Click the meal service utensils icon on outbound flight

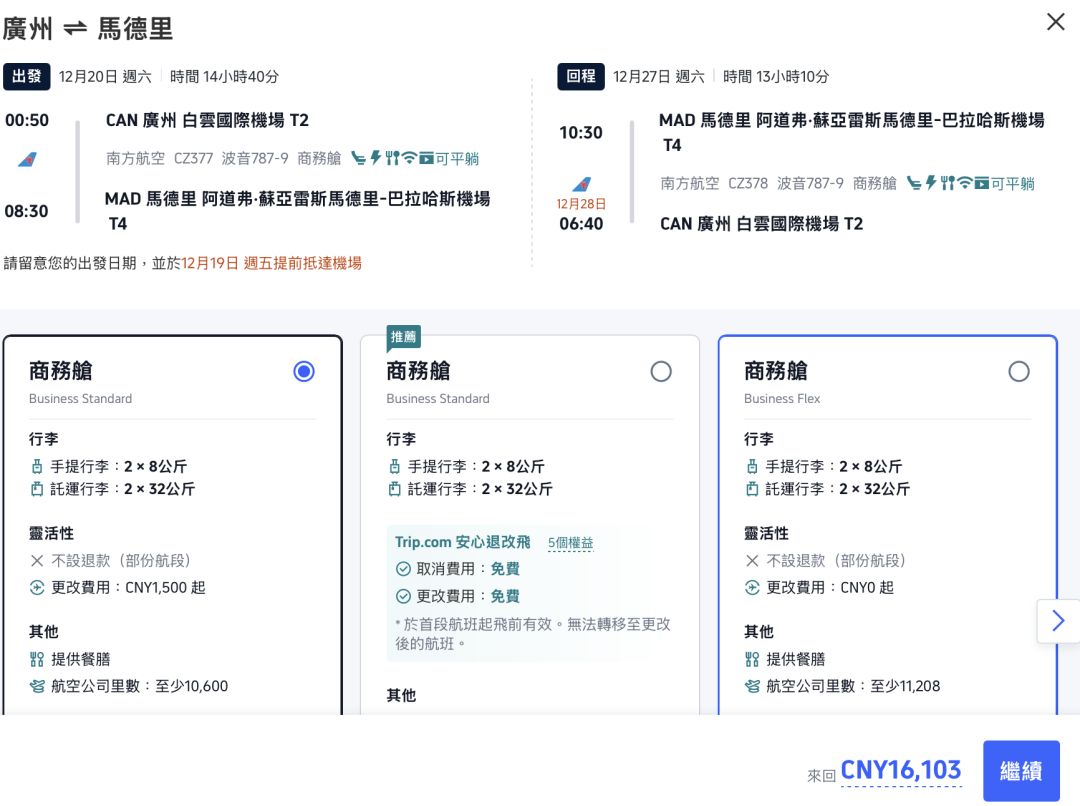[393, 158]
